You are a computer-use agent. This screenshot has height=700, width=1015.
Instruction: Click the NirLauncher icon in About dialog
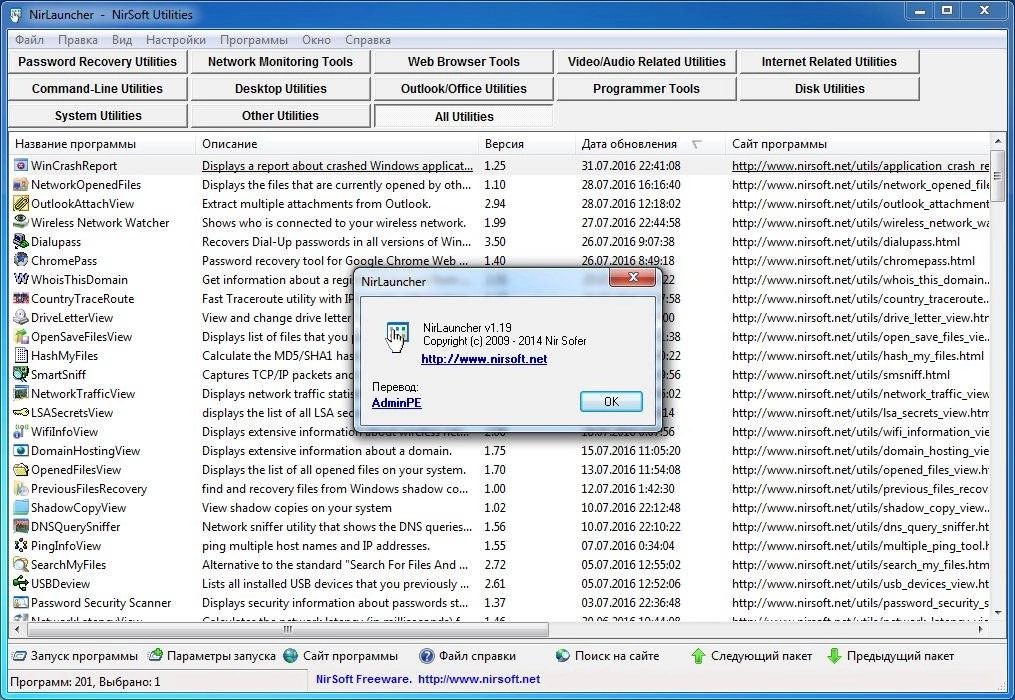point(396,337)
